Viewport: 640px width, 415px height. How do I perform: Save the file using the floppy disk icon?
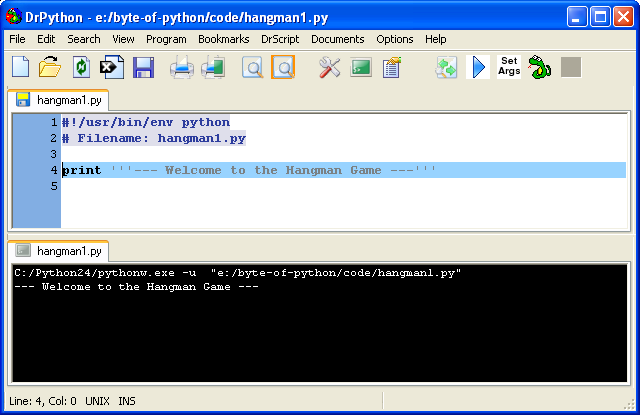[143, 67]
